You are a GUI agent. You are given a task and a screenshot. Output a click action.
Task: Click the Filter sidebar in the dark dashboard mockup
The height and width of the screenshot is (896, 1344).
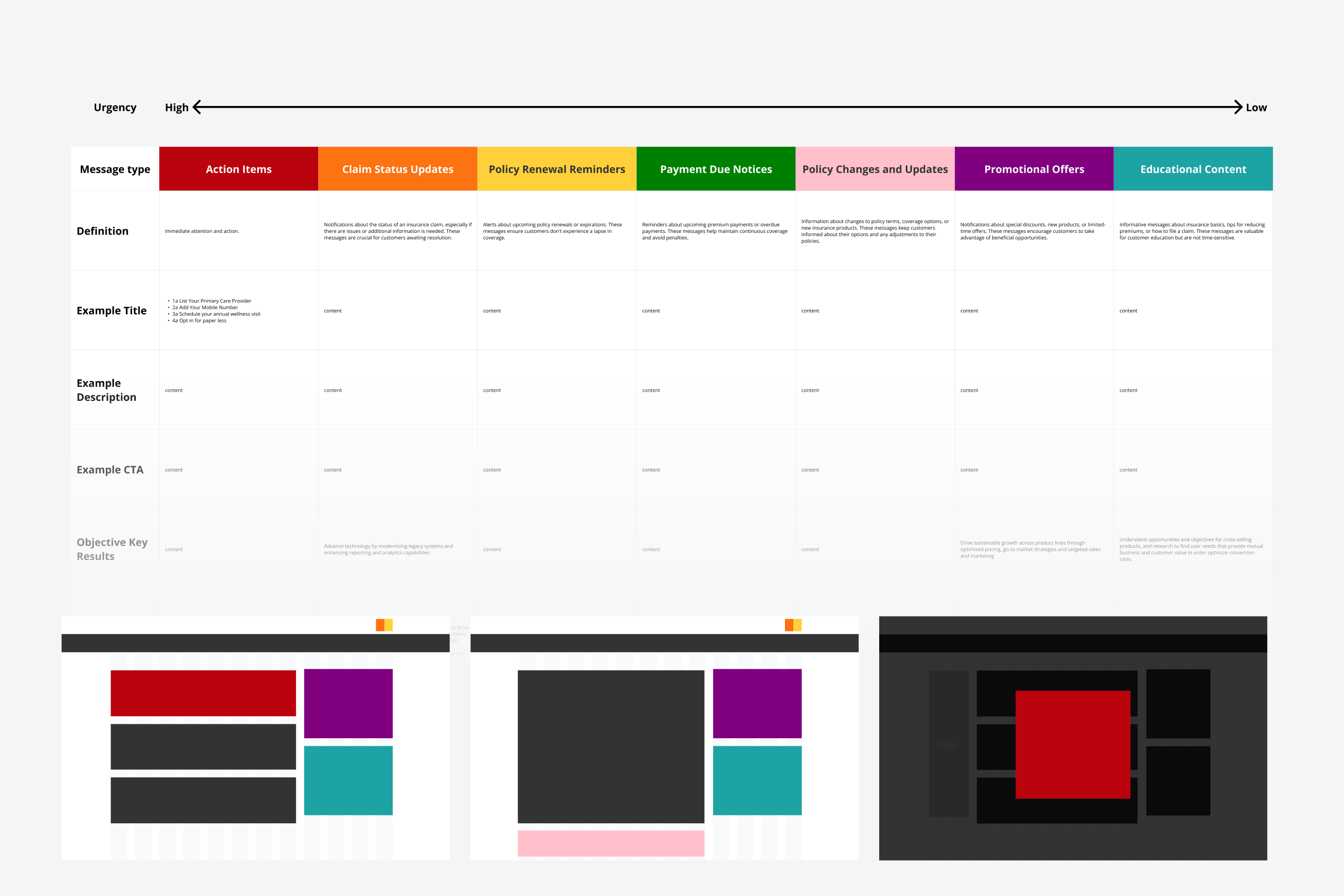[x=947, y=745]
